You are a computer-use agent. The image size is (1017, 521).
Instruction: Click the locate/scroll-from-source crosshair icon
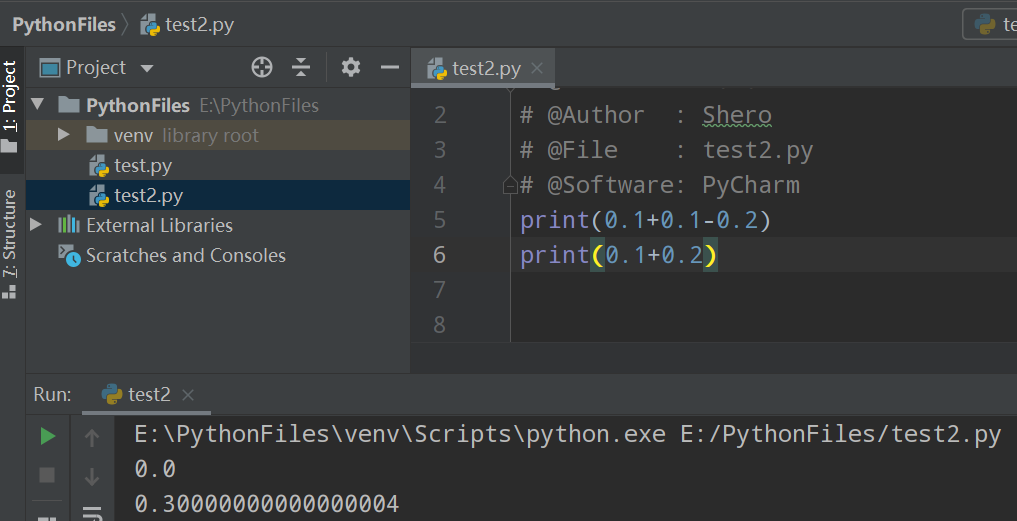(262, 67)
